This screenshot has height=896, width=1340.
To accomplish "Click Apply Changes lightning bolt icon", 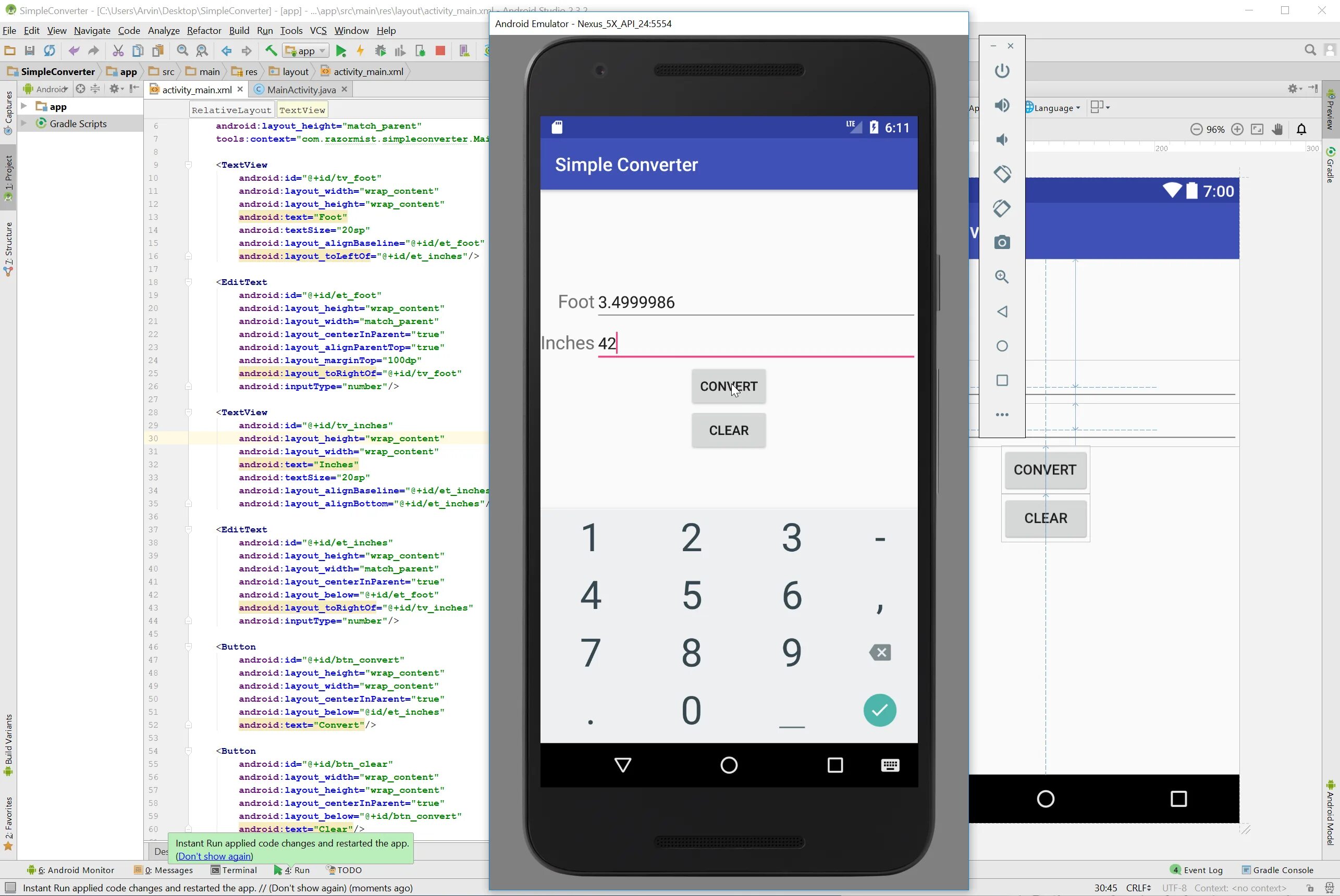I will click(360, 52).
